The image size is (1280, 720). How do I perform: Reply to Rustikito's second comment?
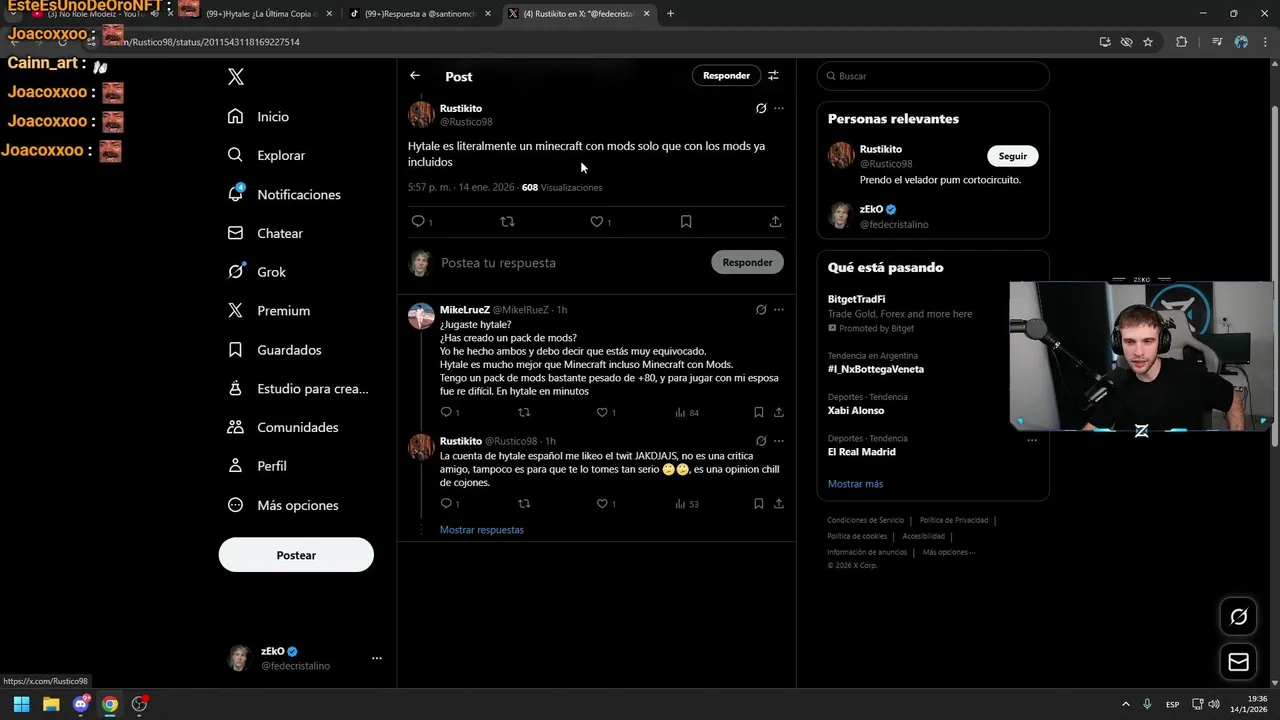pos(447,504)
